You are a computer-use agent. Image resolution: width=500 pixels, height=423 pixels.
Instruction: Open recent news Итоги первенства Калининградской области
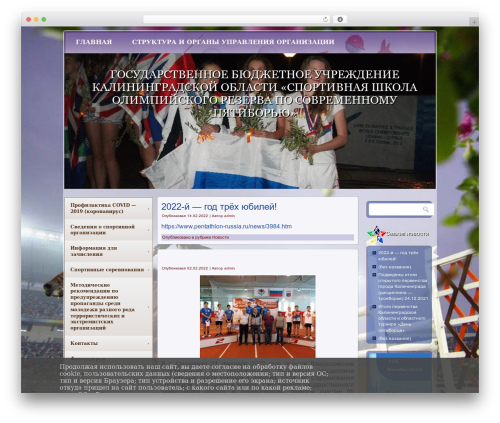402,318
